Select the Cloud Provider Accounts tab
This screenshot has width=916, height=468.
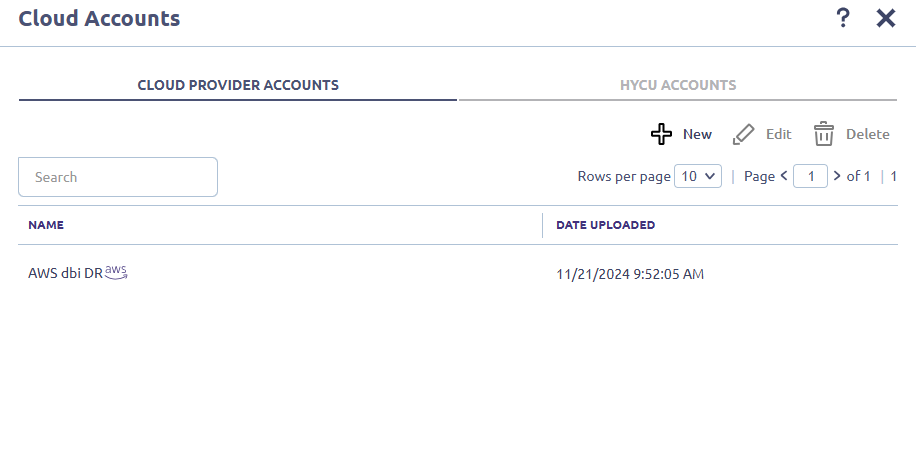pos(238,85)
